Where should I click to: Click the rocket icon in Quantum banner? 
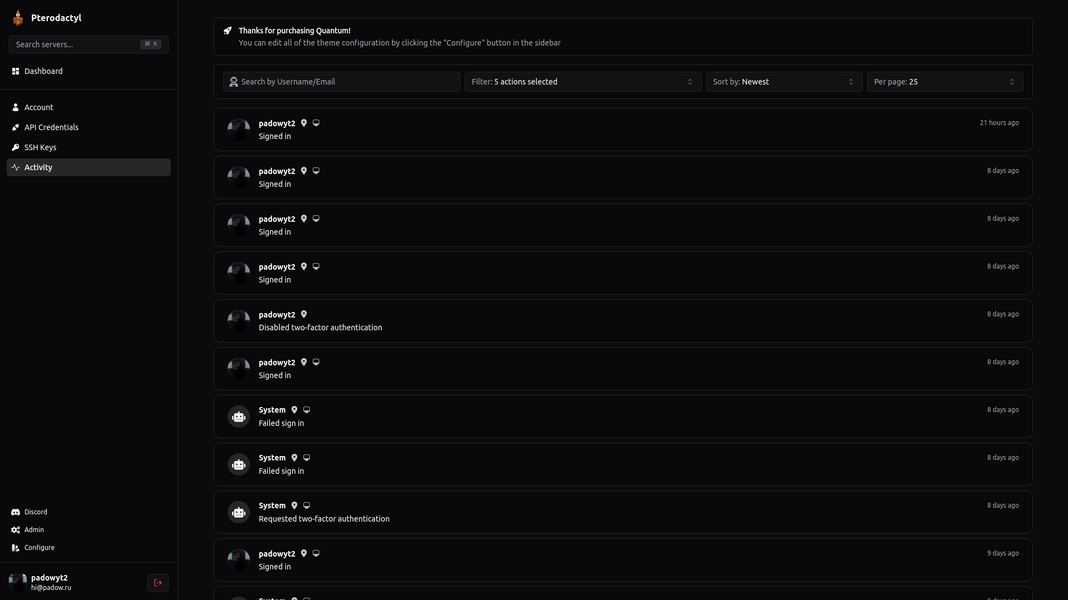coord(227,31)
